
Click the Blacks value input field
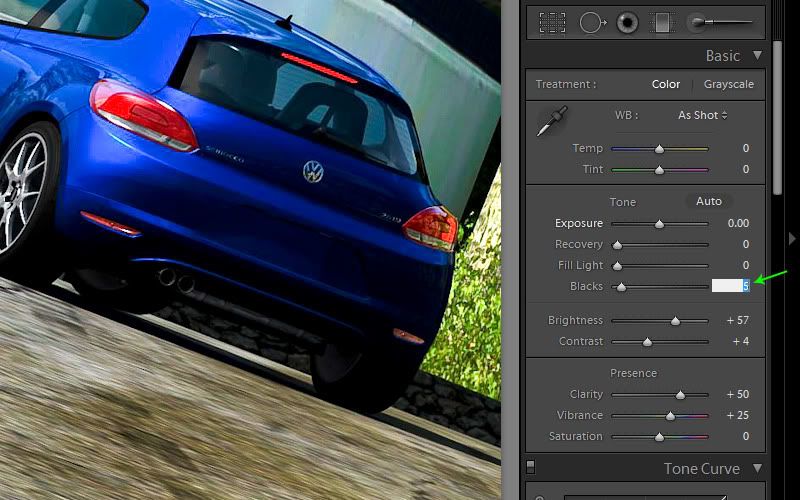[731, 286]
